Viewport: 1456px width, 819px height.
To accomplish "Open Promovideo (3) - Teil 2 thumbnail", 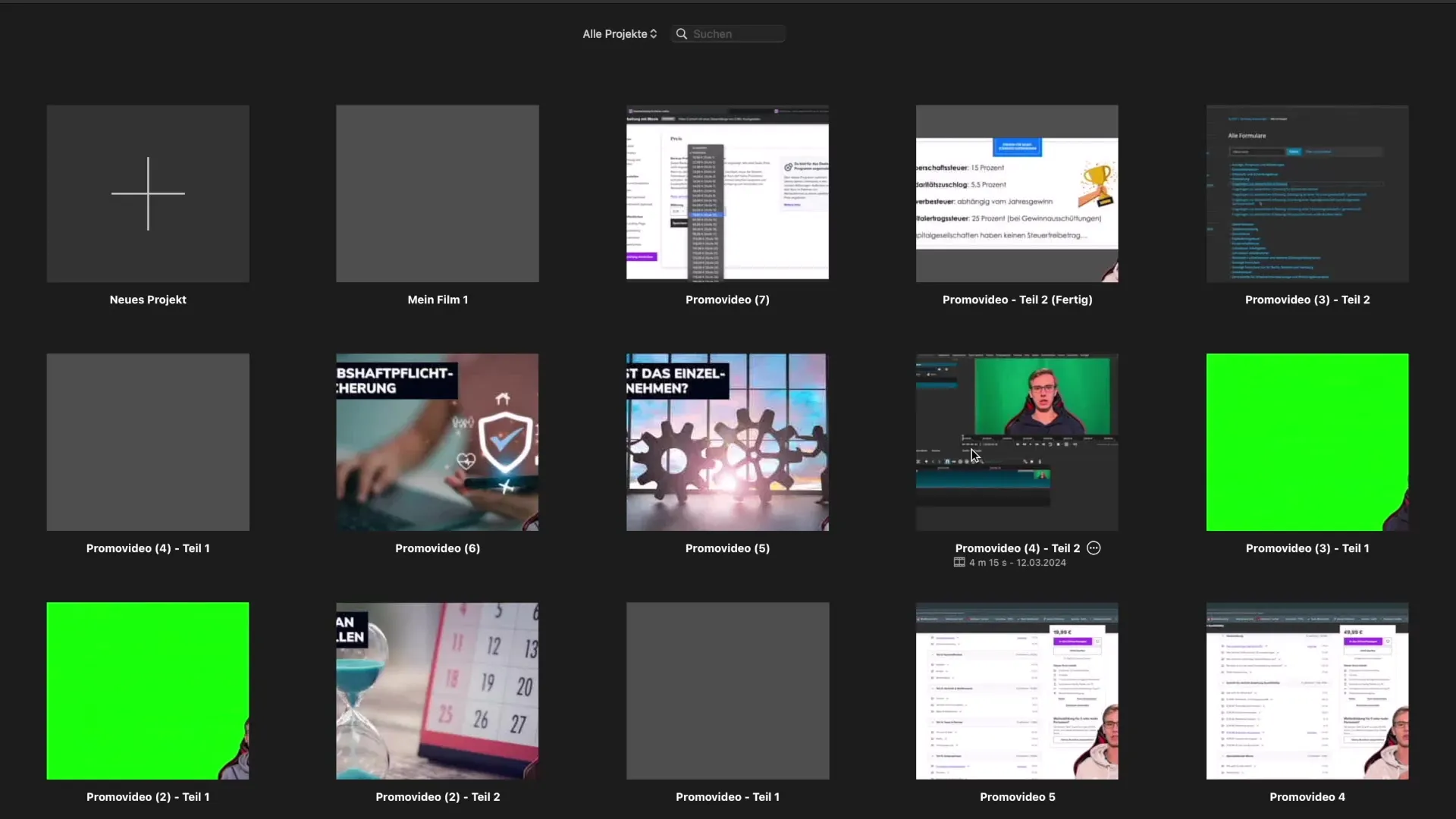I will (x=1307, y=193).
